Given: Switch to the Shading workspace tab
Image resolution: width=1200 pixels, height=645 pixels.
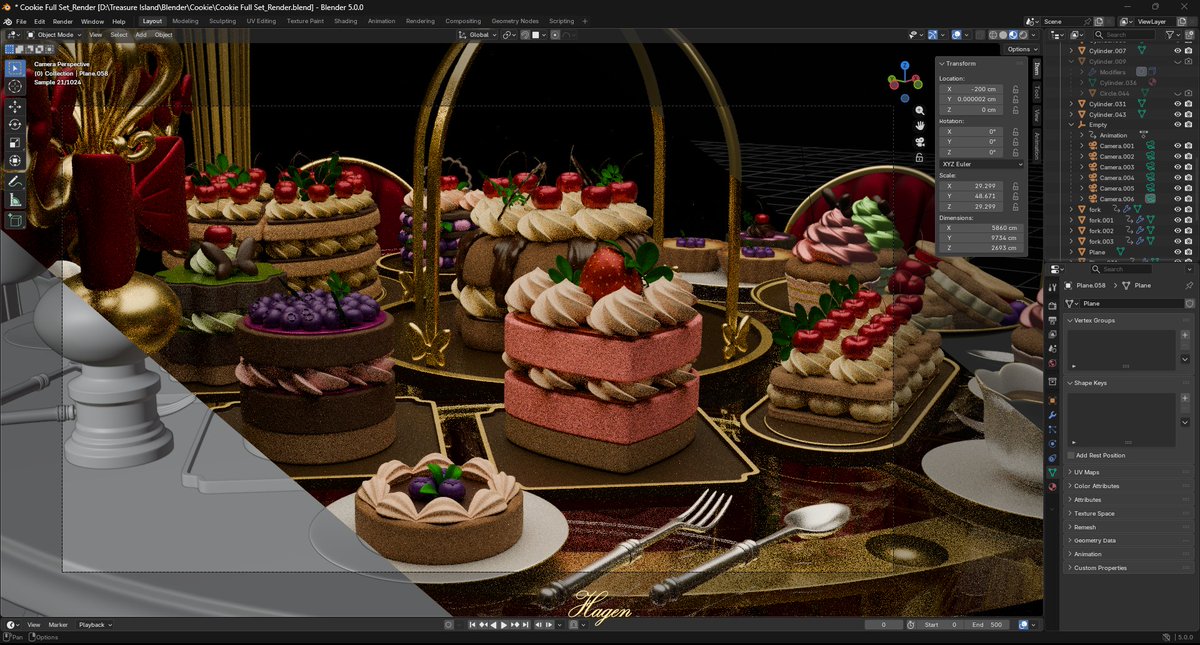Looking at the screenshot, I should click(345, 21).
